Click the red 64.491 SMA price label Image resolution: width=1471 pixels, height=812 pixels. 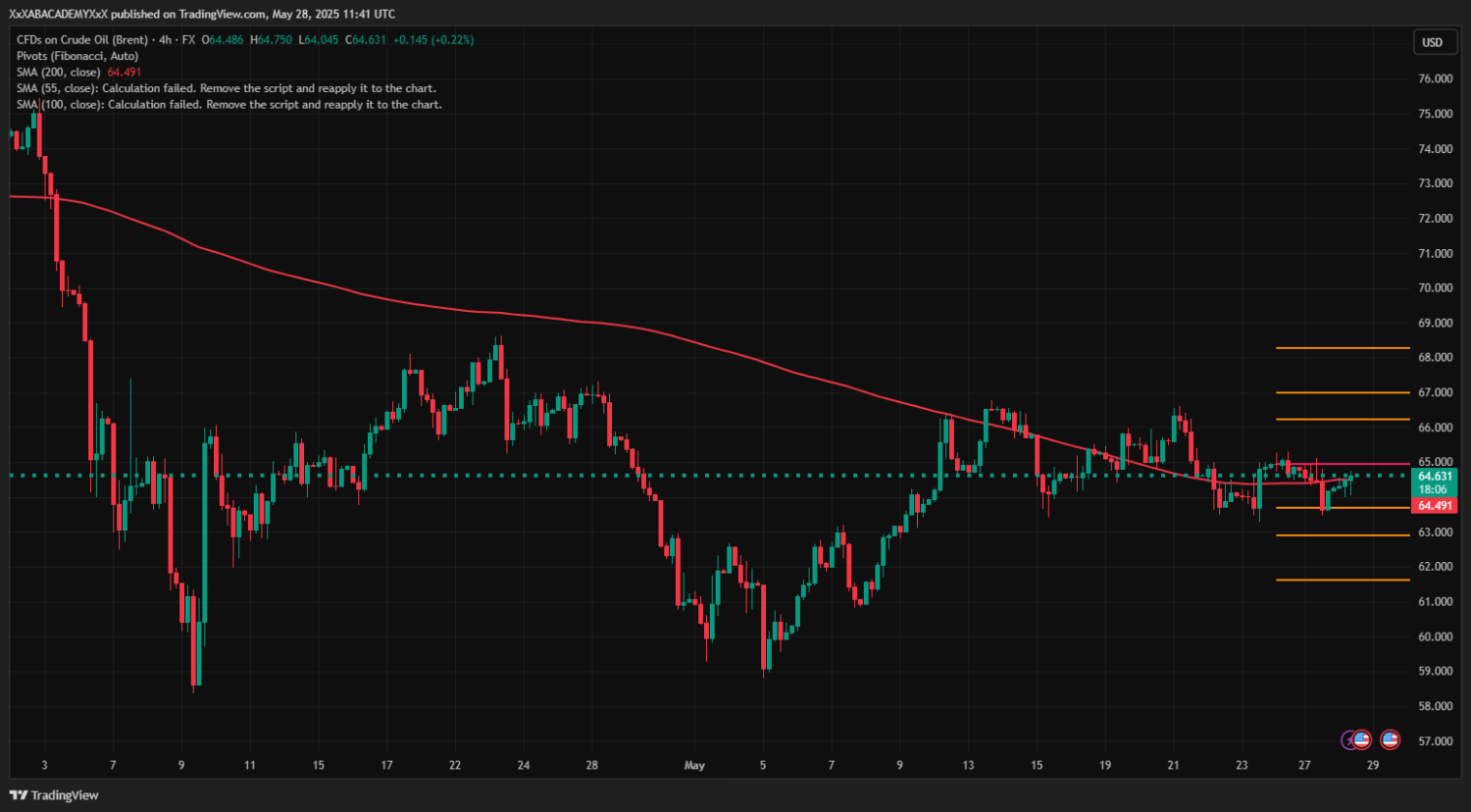click(x=1435, y=506)
